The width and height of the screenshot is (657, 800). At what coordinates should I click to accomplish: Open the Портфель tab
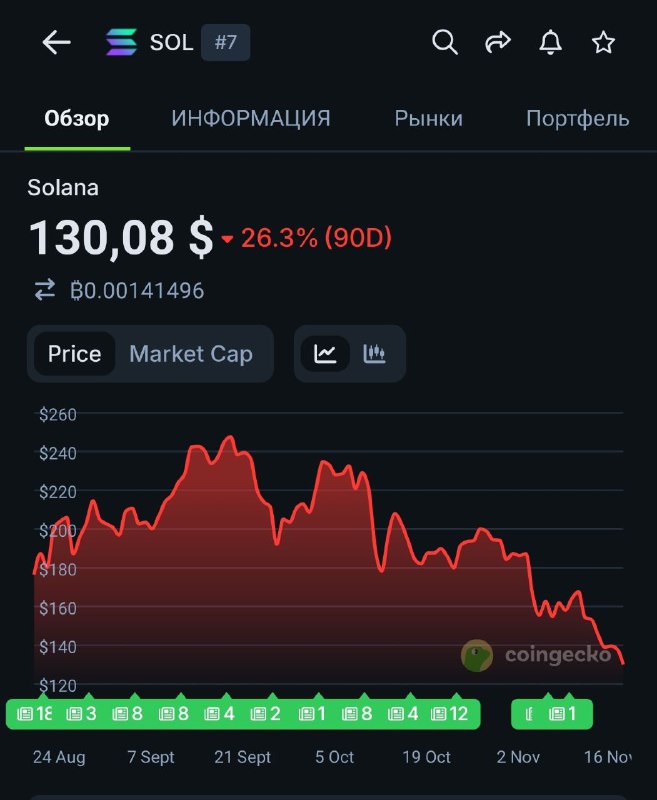click(x=577, y=117)
